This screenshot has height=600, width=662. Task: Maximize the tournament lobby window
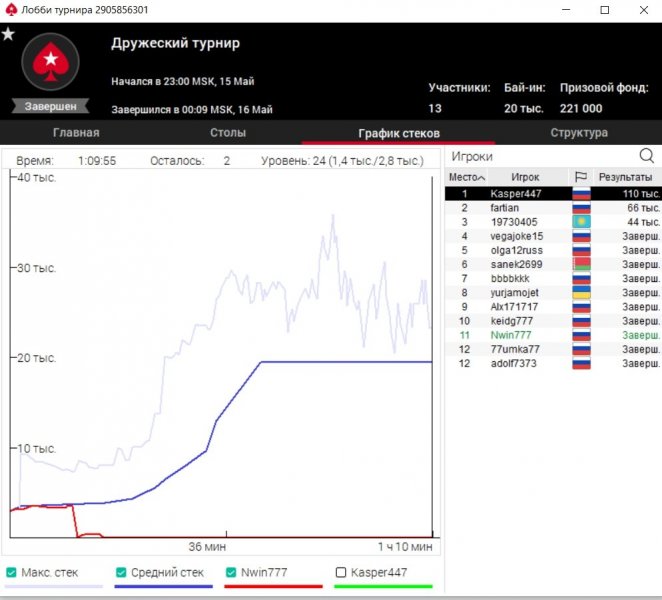click(x=604, y=10)
